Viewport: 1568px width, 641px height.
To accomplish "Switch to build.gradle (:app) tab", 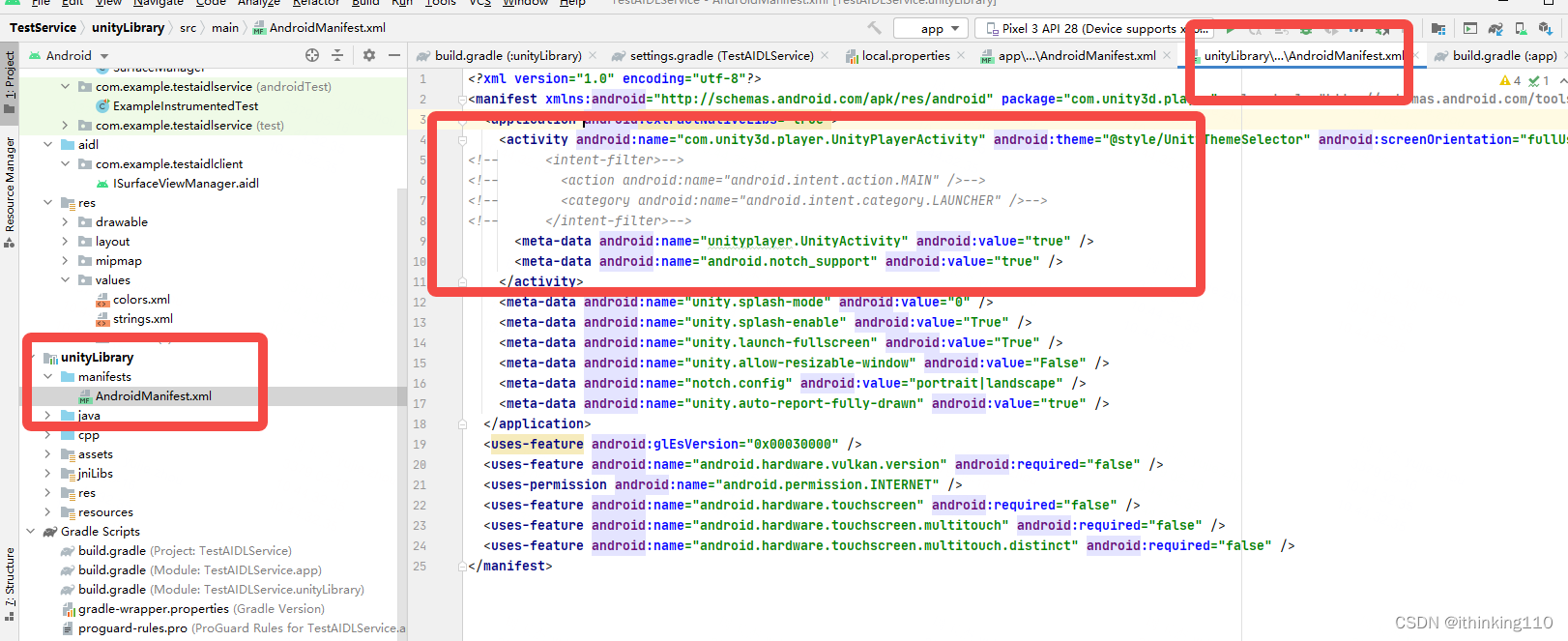I will click(1495, 55).
